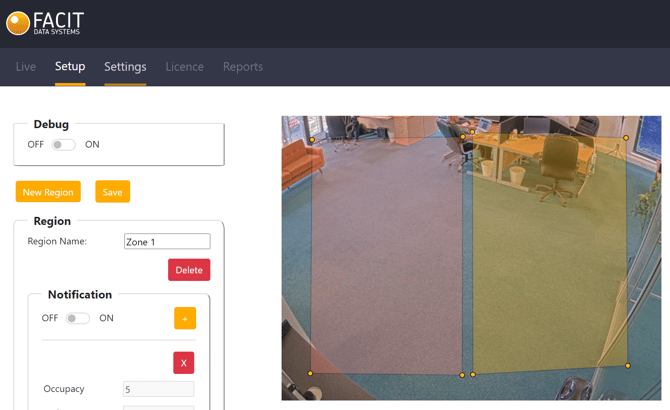Focus the Region Name input field
Screen dimensions: 670x410
pyautogui.click(x=167, y=242)
